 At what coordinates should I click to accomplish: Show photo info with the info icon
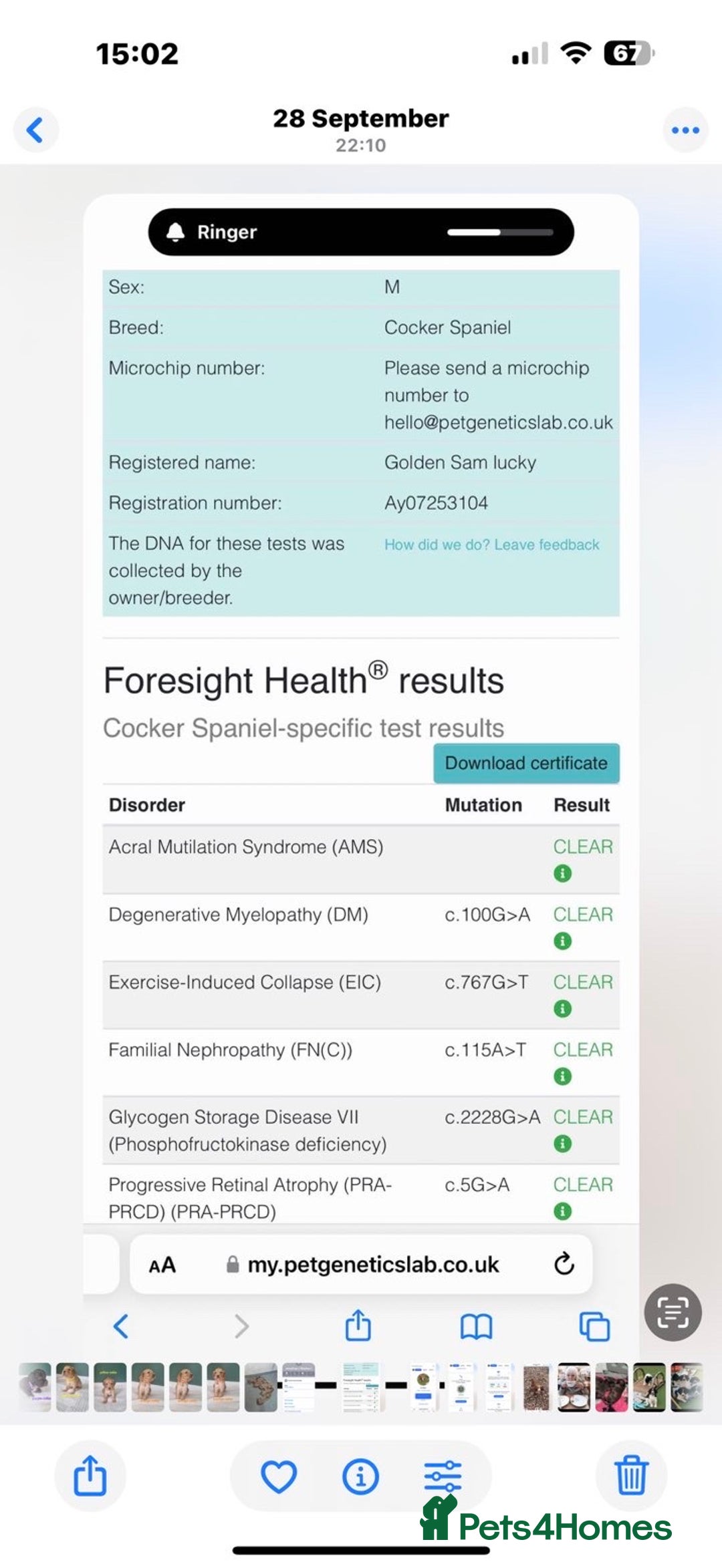(x=360, y=1476)
